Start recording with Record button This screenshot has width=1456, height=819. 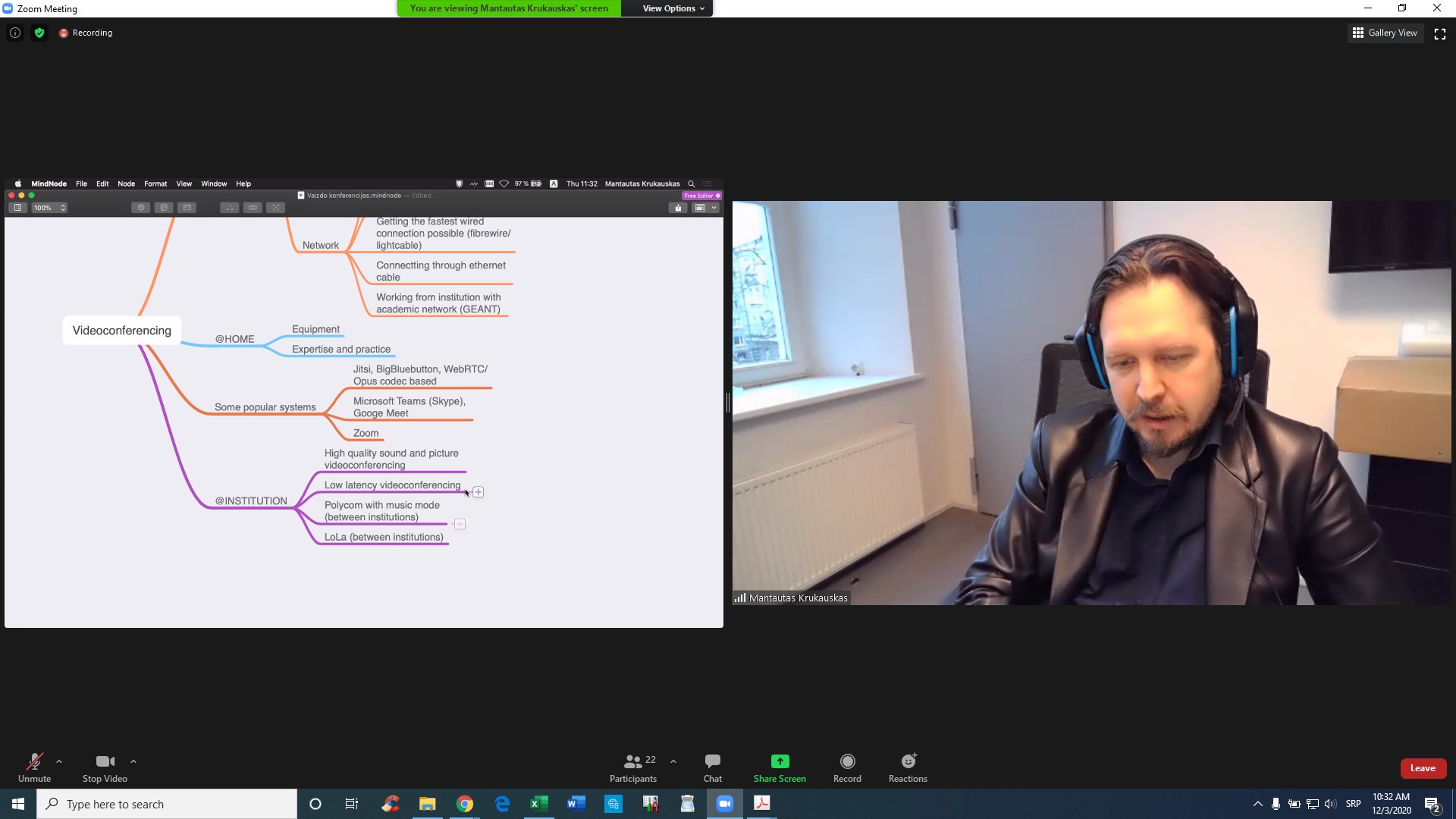(847, 767)
